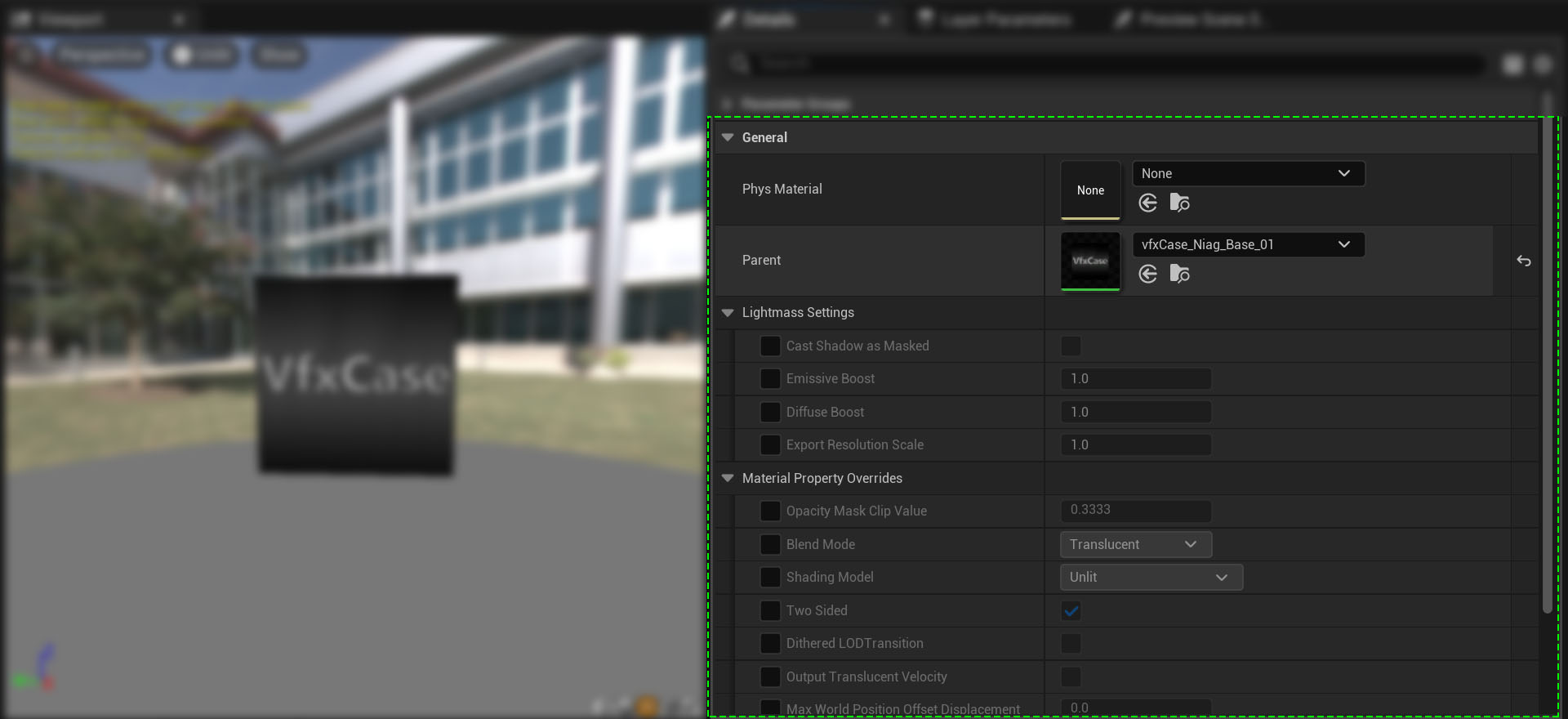This screenshot has width=1568, height=719.
Task: Enable the Two Sided override checkbox
Action: (x=770, y=610)
